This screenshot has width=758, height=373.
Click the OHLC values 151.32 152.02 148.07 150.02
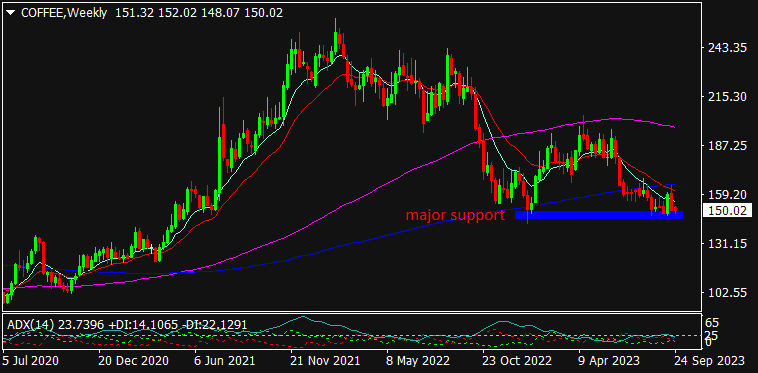(x=199, y=13)
